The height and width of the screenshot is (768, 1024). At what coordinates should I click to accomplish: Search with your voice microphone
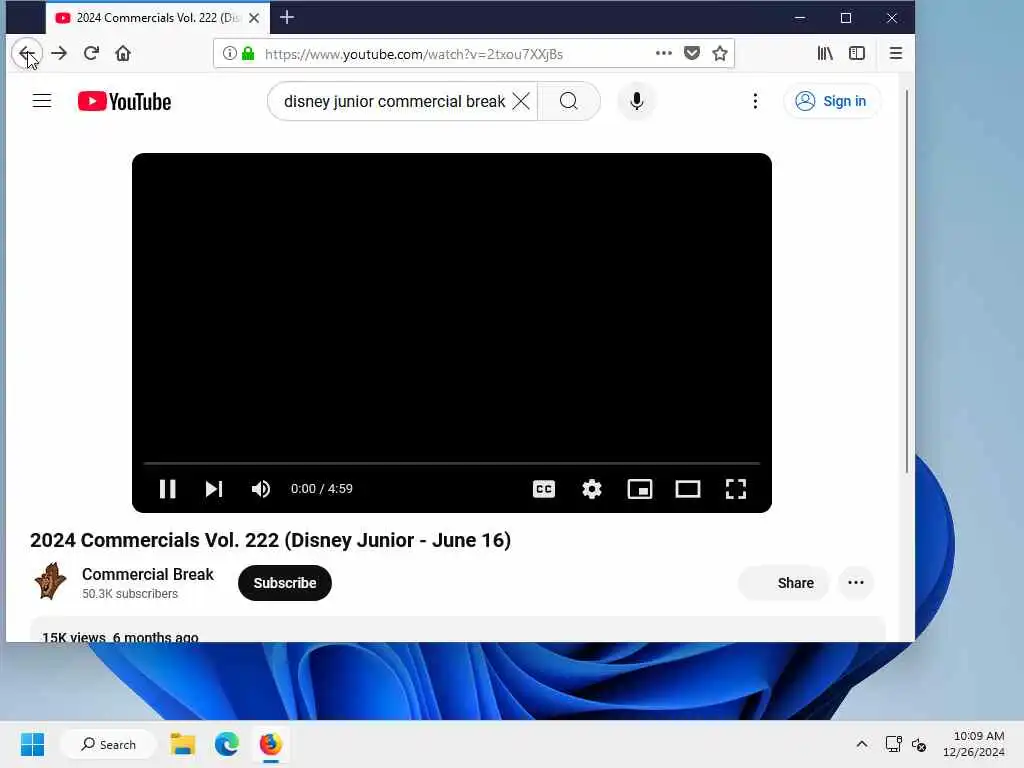637,101
